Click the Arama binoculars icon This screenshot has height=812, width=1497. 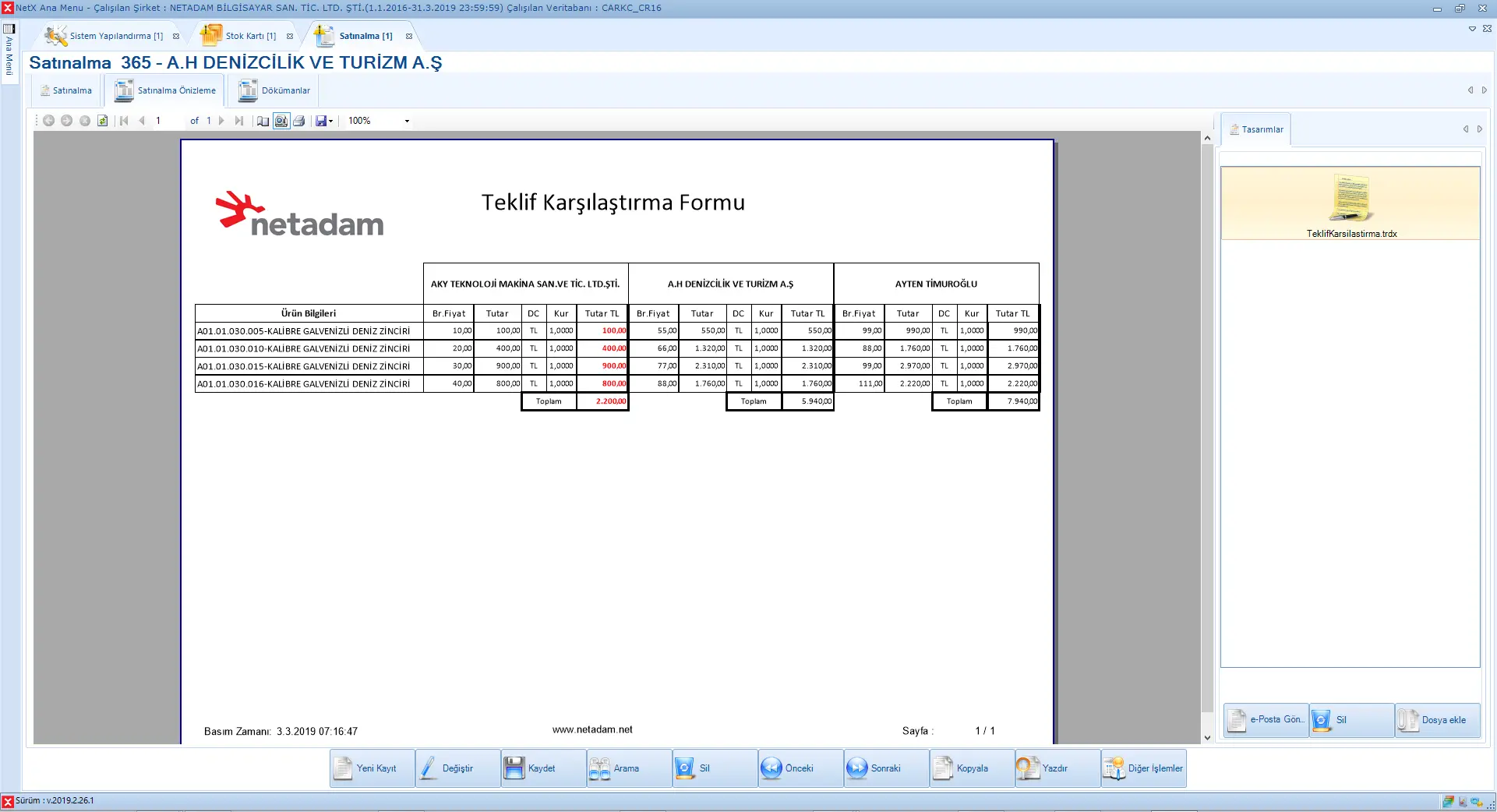[x=600, y=768]
